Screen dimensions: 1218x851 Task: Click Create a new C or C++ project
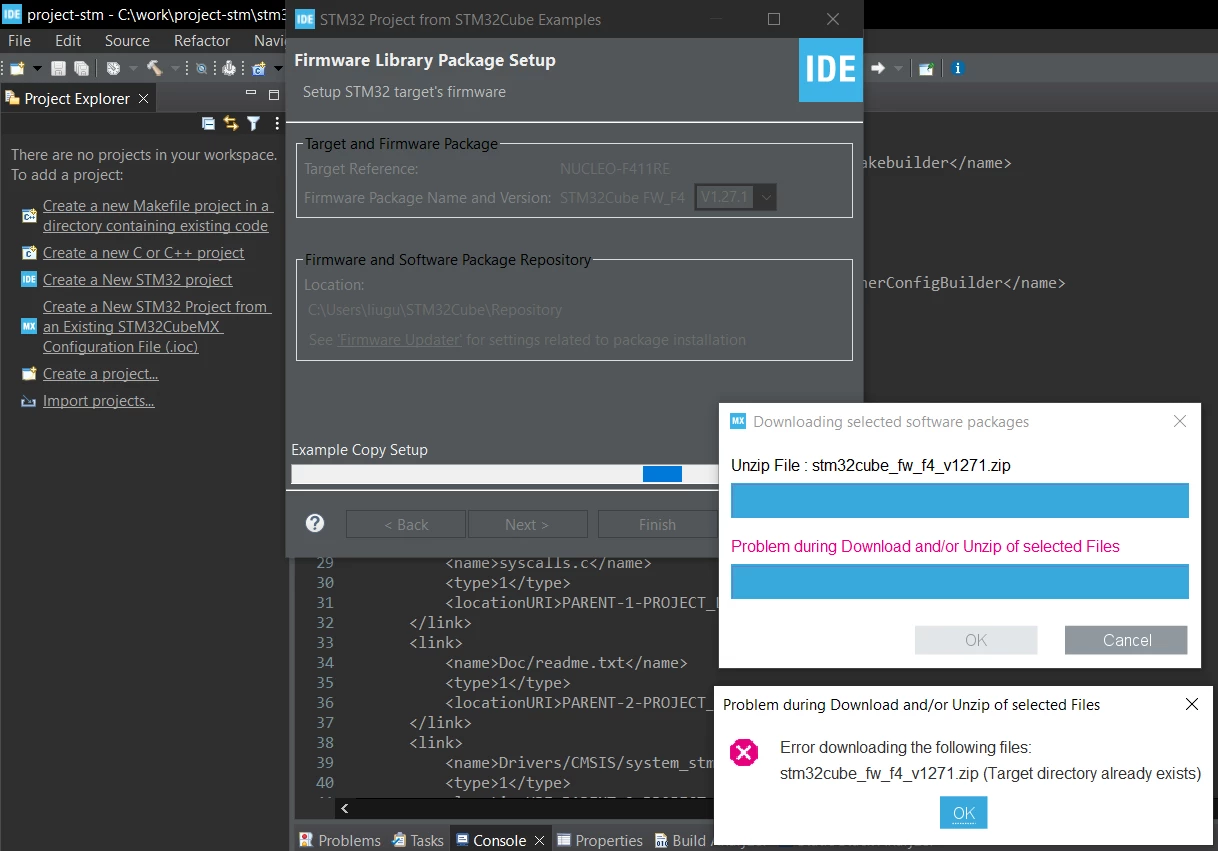(144, 253)
